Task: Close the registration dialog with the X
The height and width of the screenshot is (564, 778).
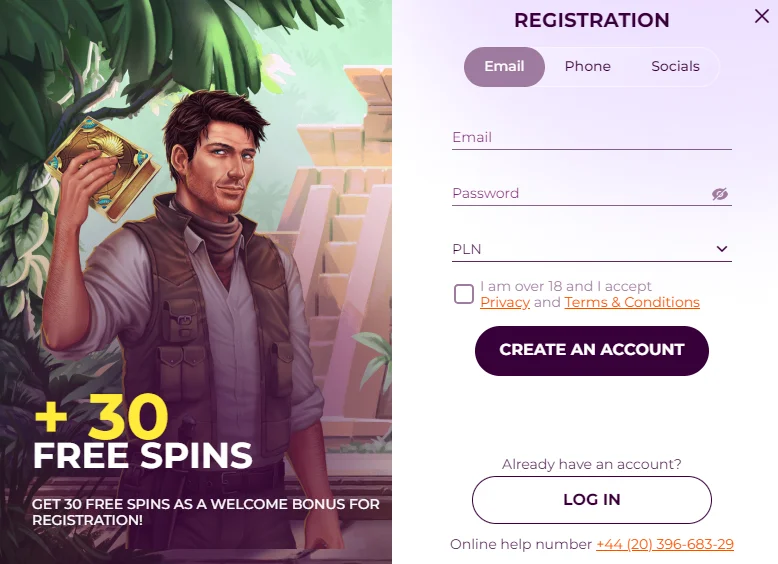Action: click(762, 15)
